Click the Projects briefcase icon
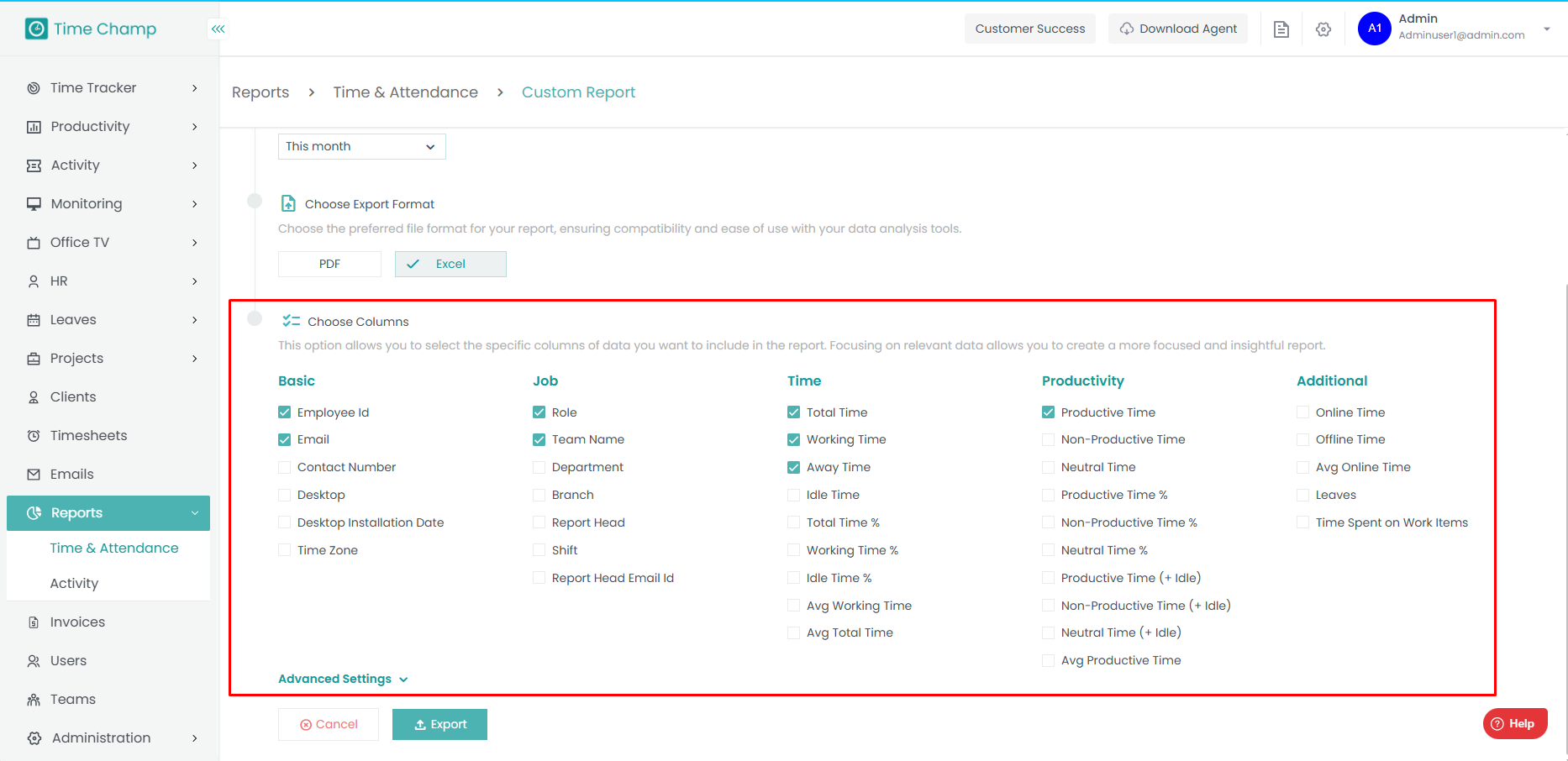The width and height of the screenshot is (1568, 761). click(34, 359)
